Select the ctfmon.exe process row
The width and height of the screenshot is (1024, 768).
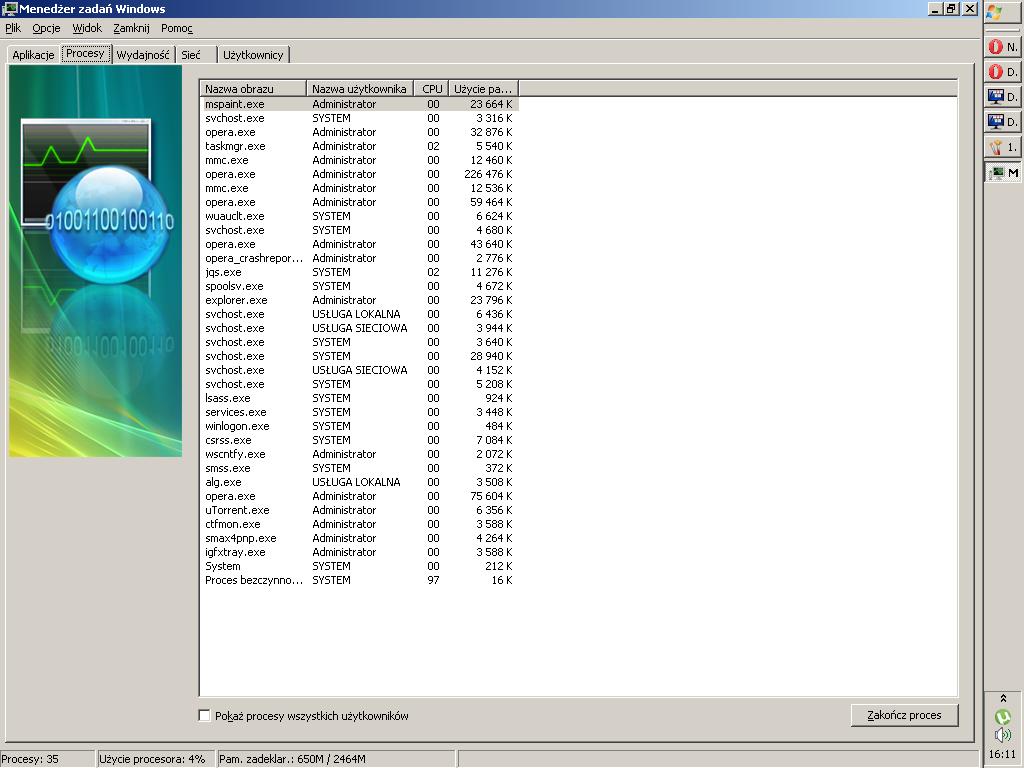tap(359, 524)
